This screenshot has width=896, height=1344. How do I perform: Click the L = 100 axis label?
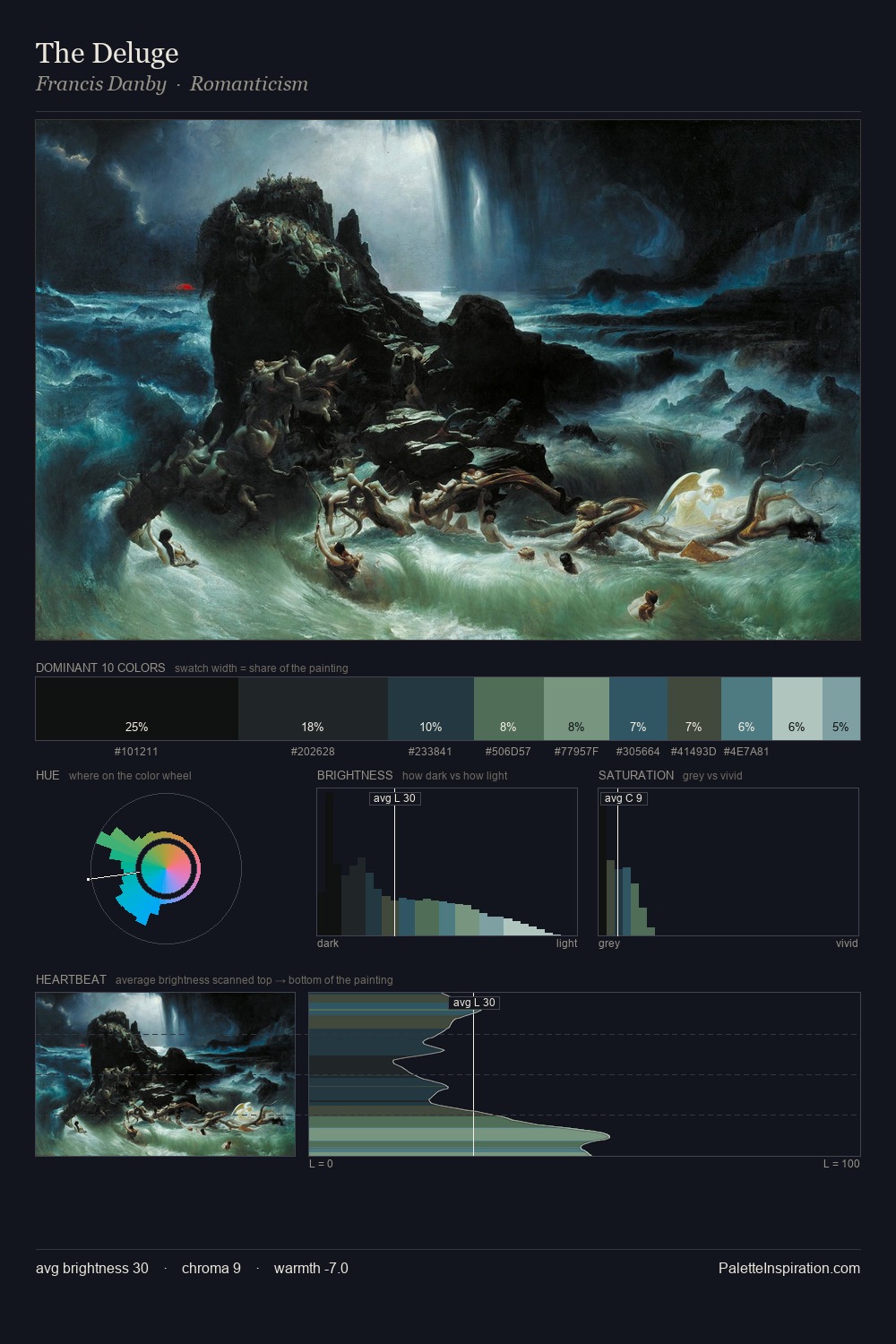841,1164
